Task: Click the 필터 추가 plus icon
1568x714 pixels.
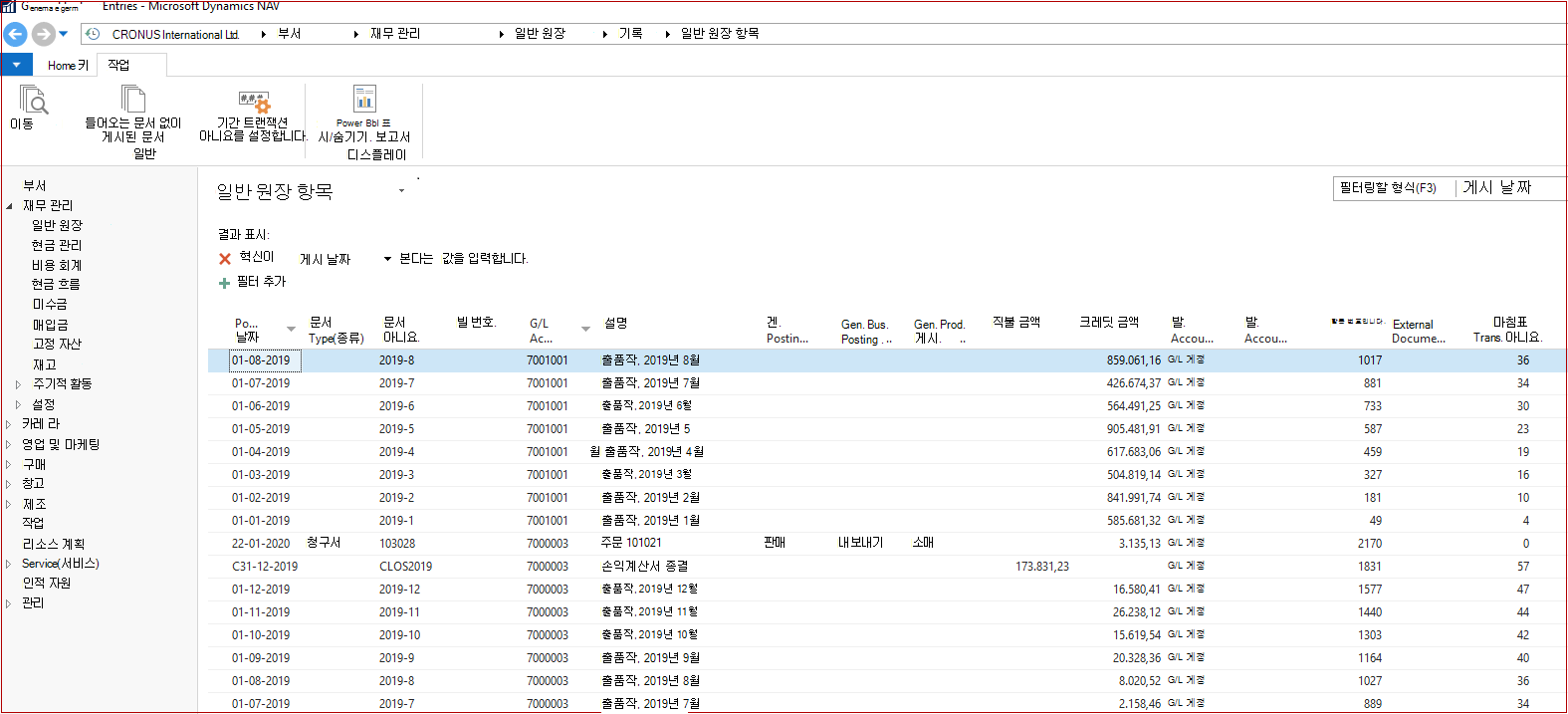Action: click(224, 283)
